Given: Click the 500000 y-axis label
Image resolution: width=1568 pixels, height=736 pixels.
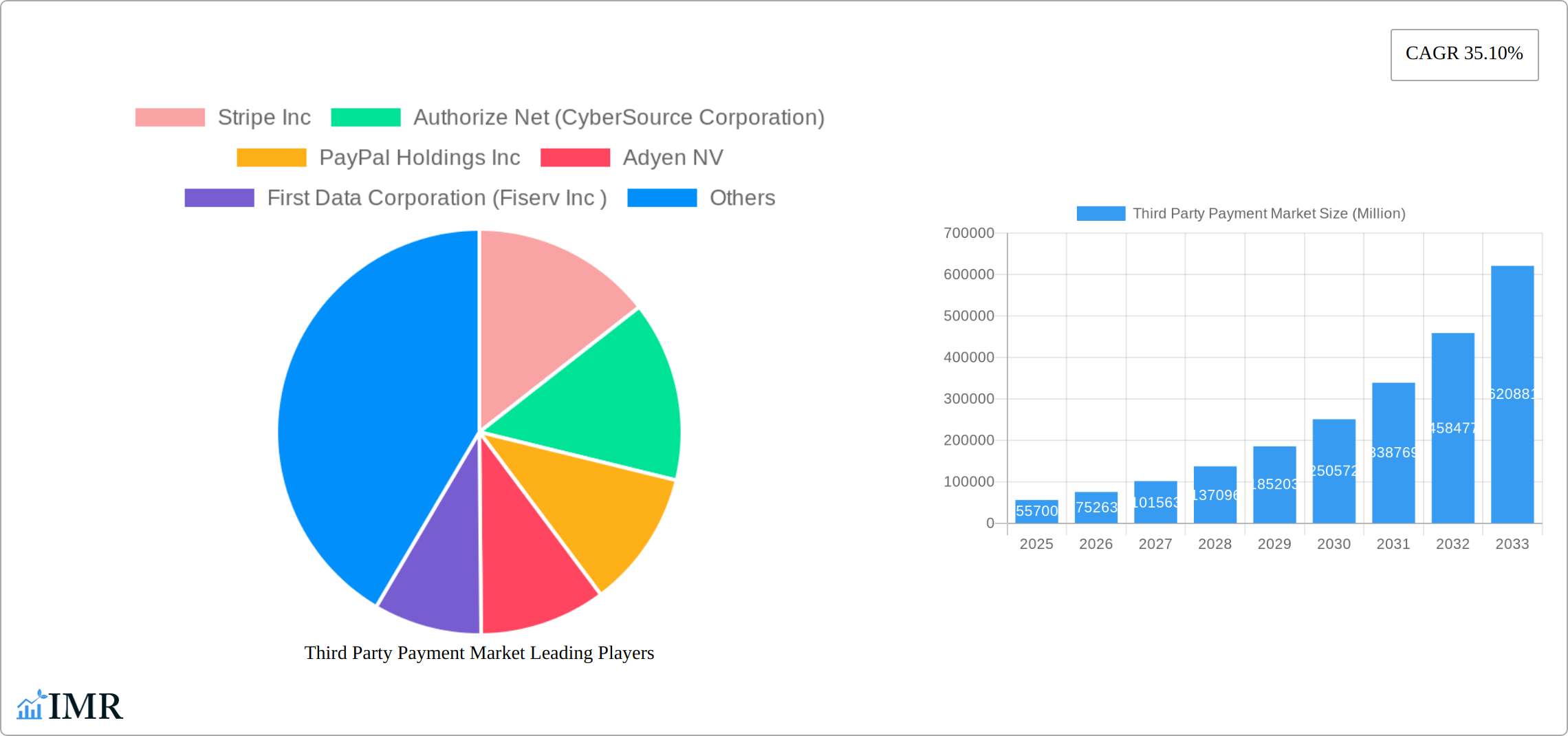Looking at the screenshot, I should point(969,316).
